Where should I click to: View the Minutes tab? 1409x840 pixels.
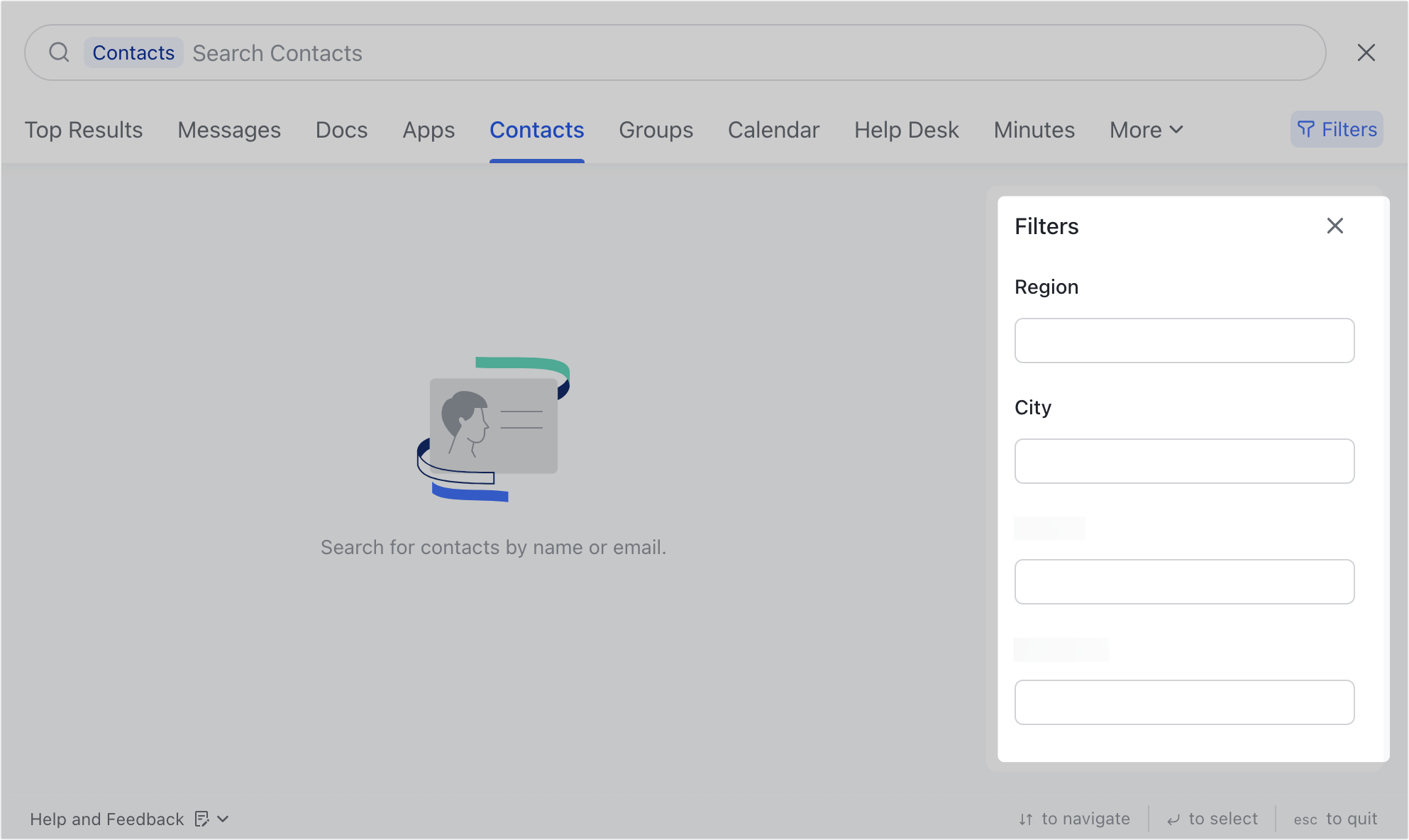coord(1034,130)
